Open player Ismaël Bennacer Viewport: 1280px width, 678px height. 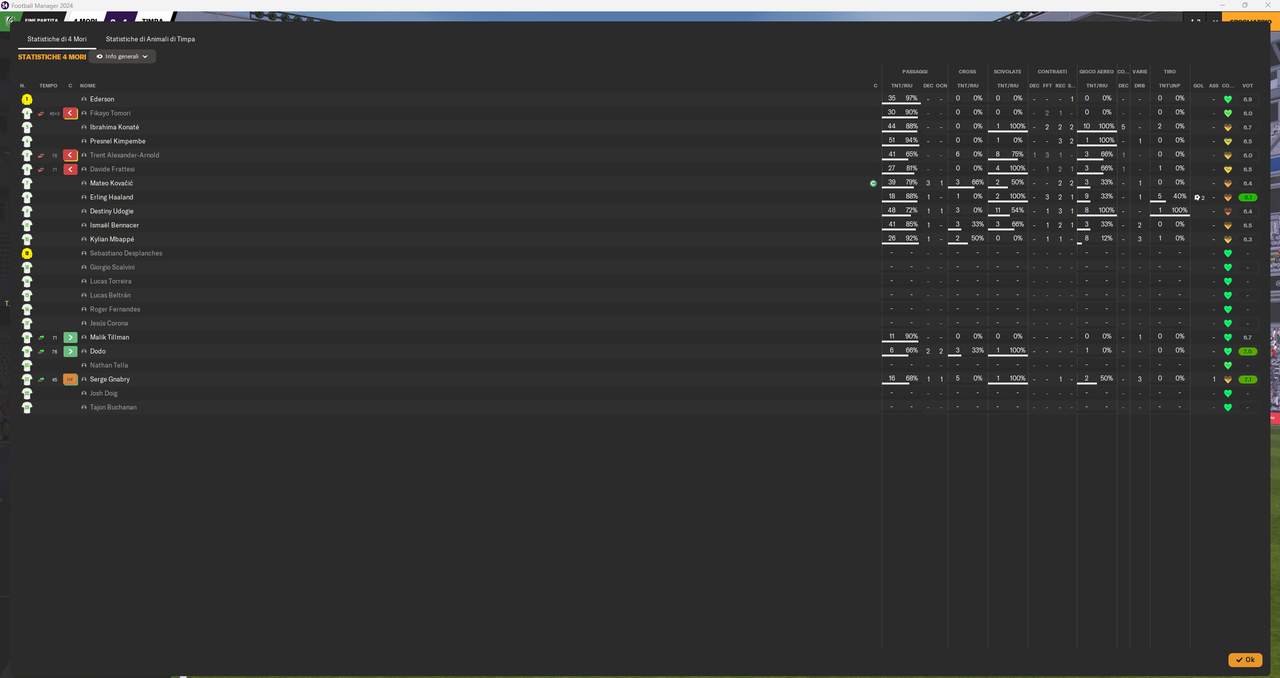(114, 225)
